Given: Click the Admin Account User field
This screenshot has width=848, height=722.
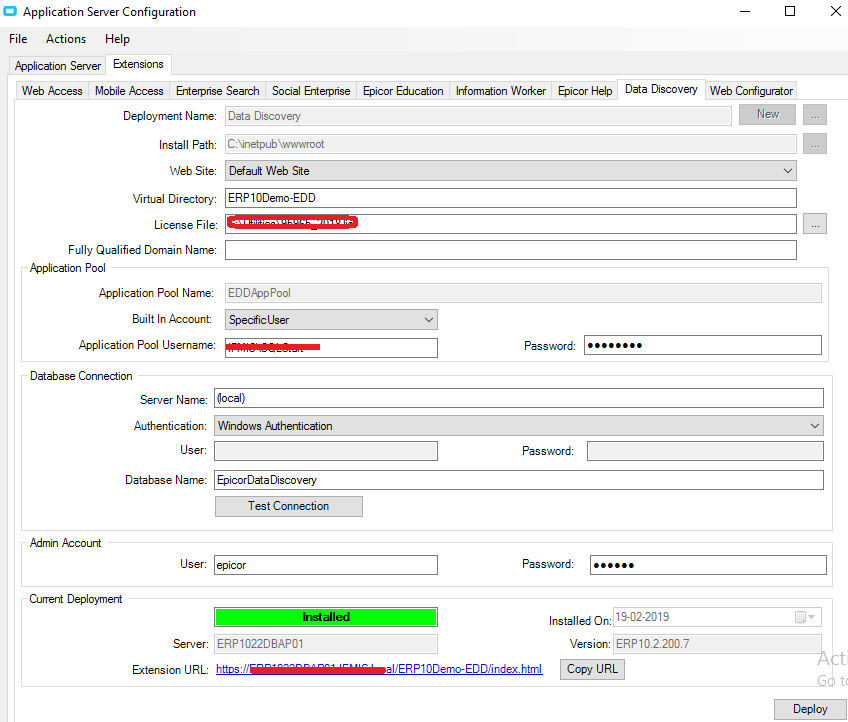Looking at the screenshot, I should pos(326,565).
